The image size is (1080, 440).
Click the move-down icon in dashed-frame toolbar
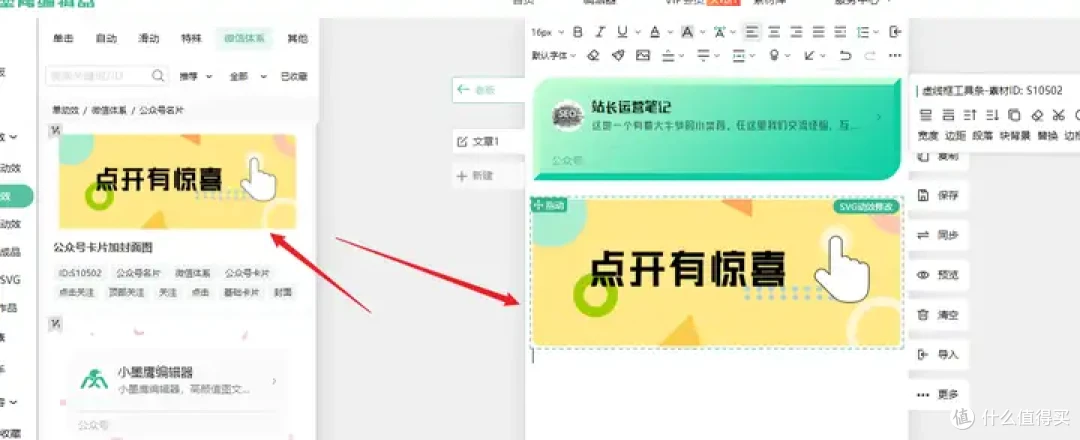click(992, 115)
